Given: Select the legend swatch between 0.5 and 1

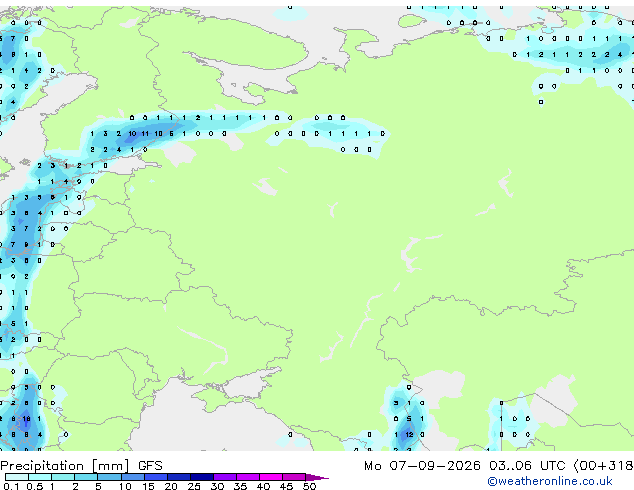Looking at the screenshot, I should (x=40, y=477).
